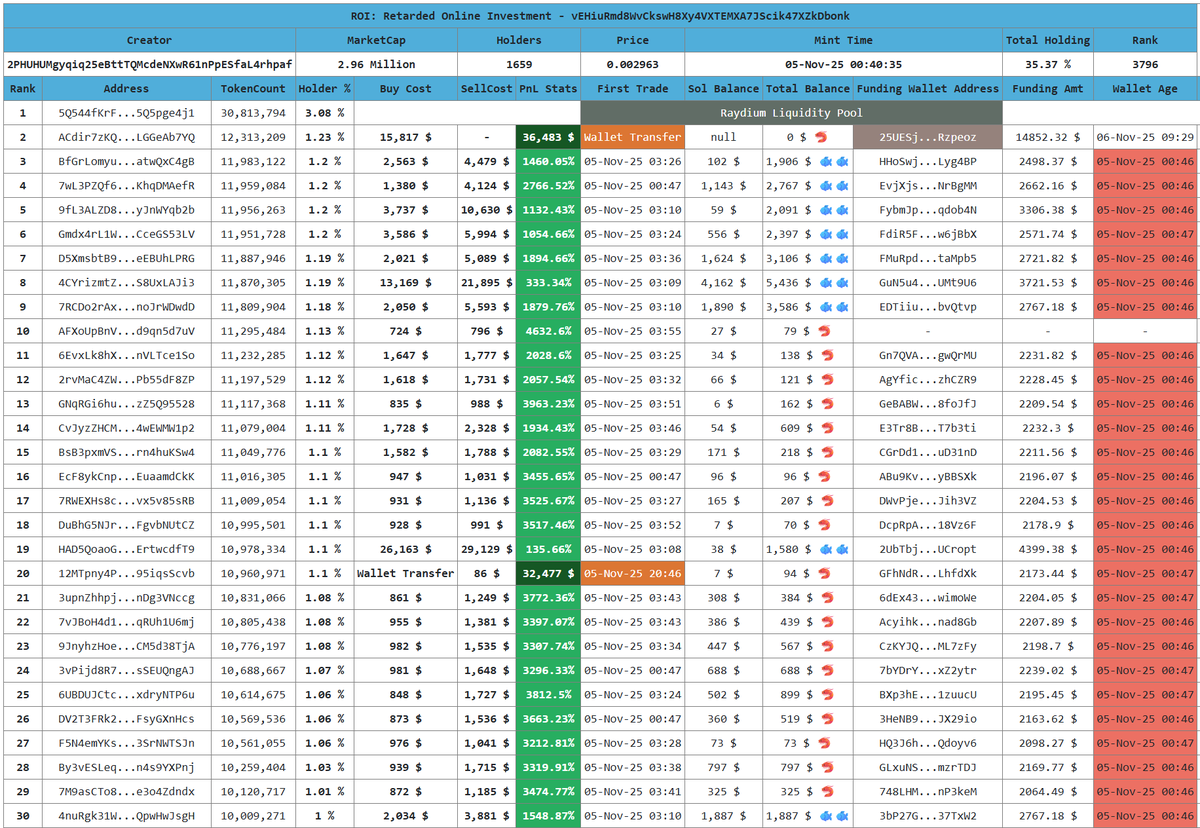The height and width of the screenshot is (828, 1200).
Task: Click the token count 30,813,794
Action: pyautogui.click(x=253, y=113)
